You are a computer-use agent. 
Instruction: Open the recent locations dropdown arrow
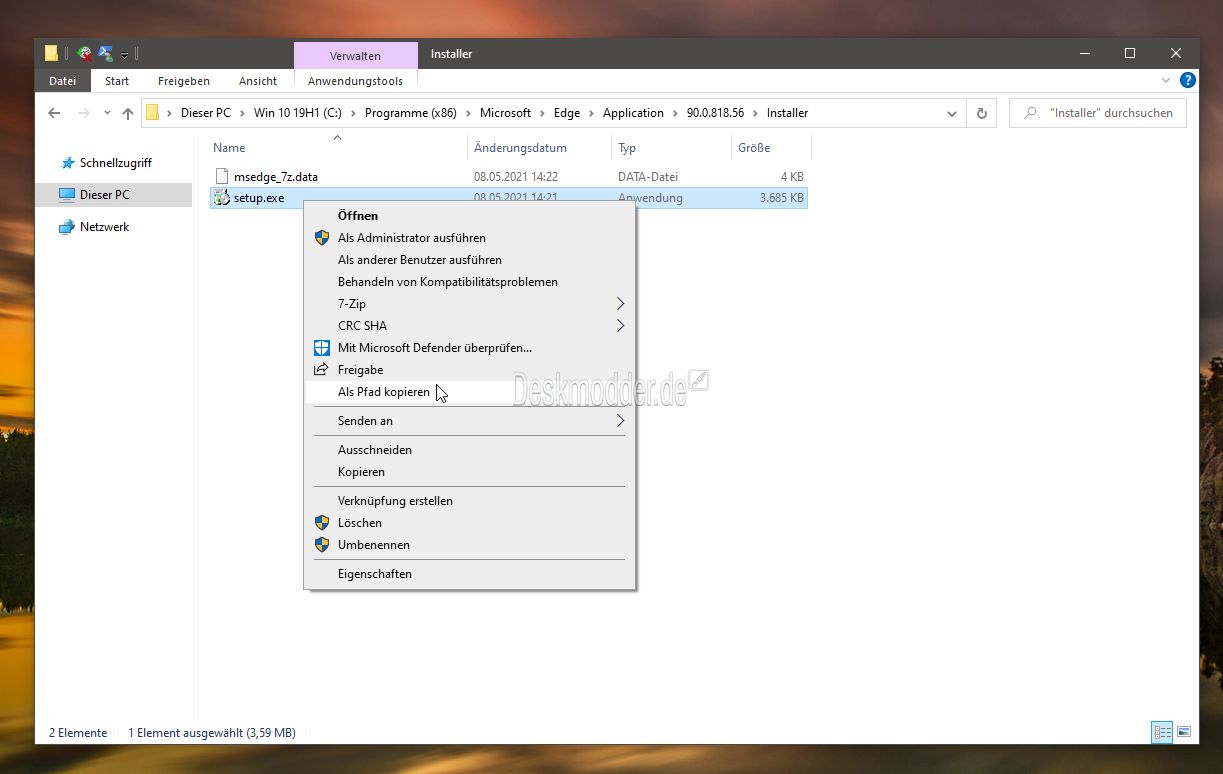point(107,114)
